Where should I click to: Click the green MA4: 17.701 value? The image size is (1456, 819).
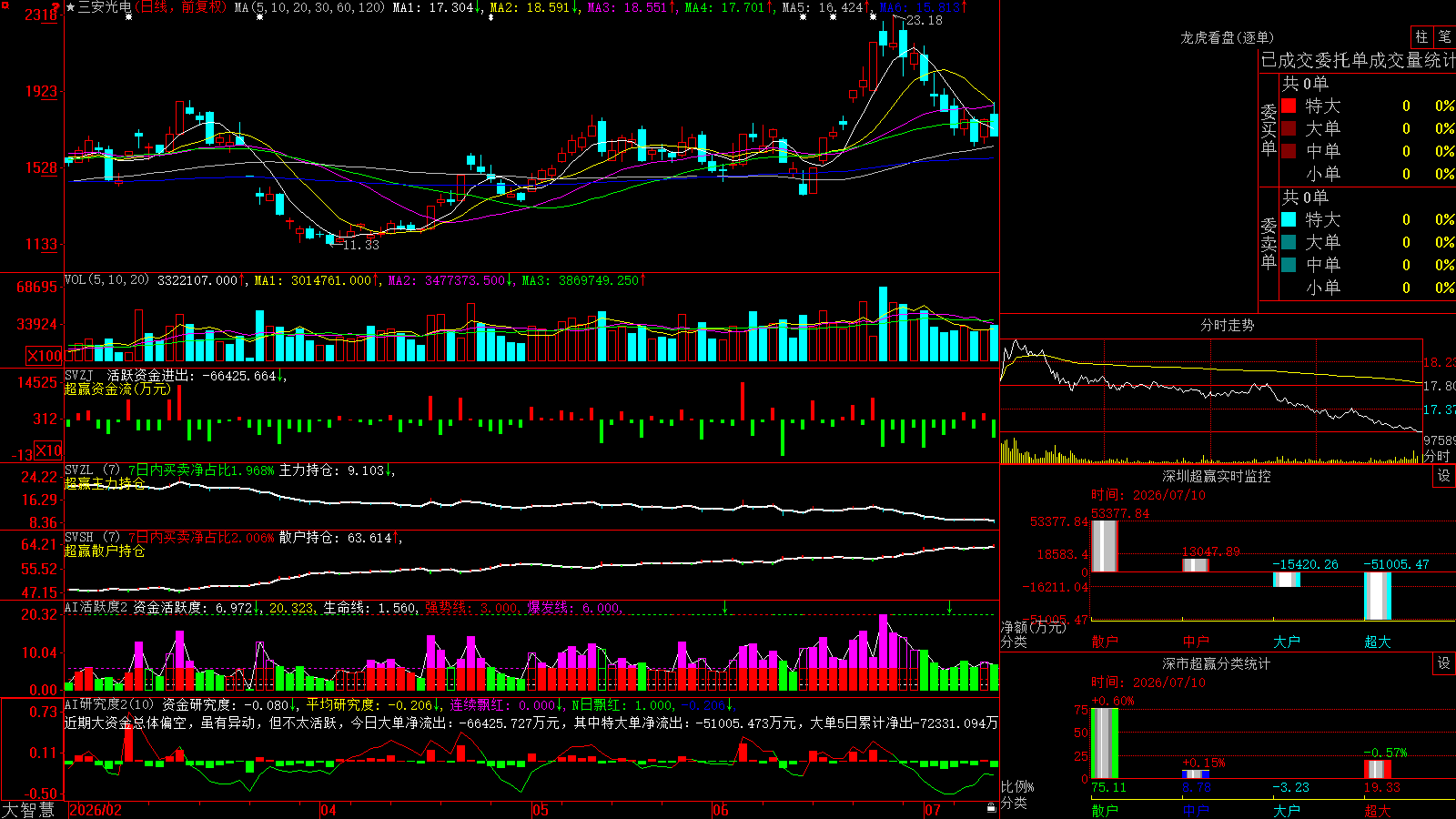725,7
